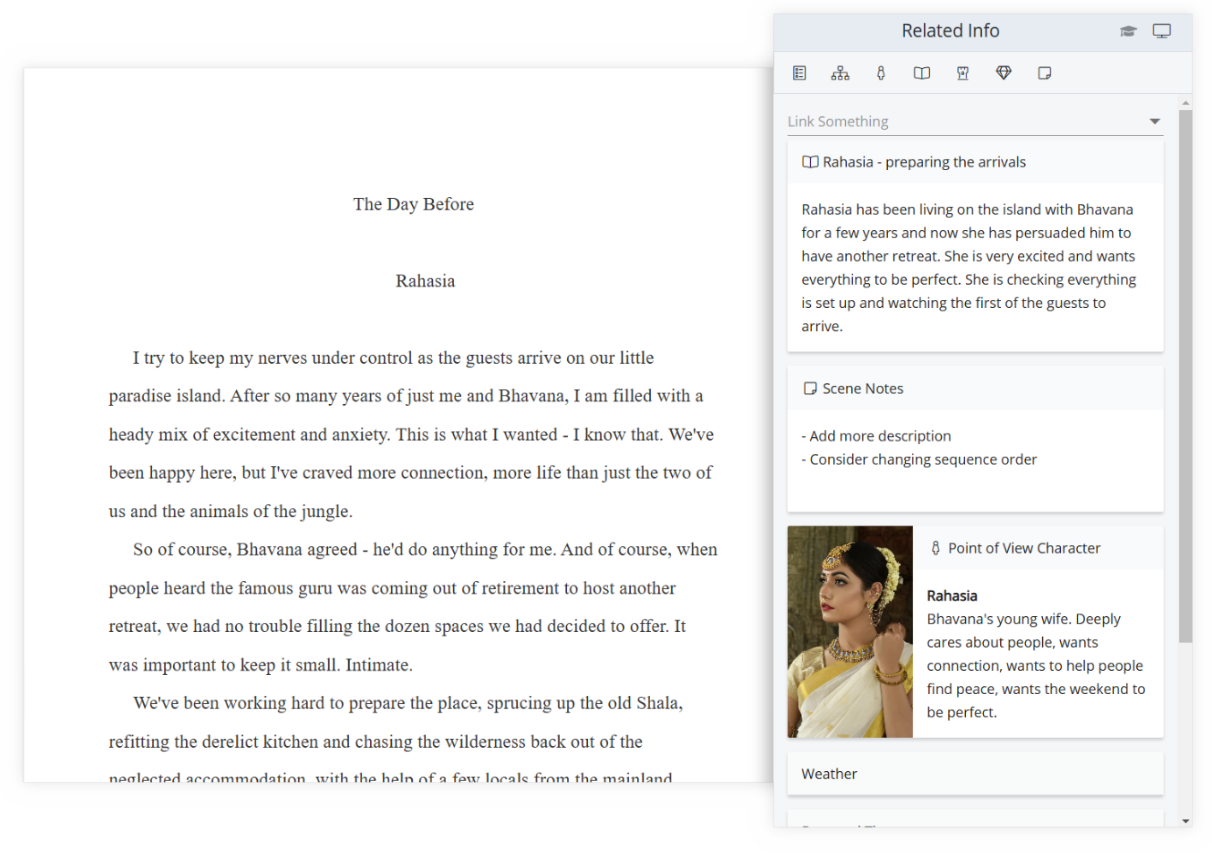Click the scrollbar up arrow in Related Info
Screen dimensions: 1212x855
click(1185, 103)
